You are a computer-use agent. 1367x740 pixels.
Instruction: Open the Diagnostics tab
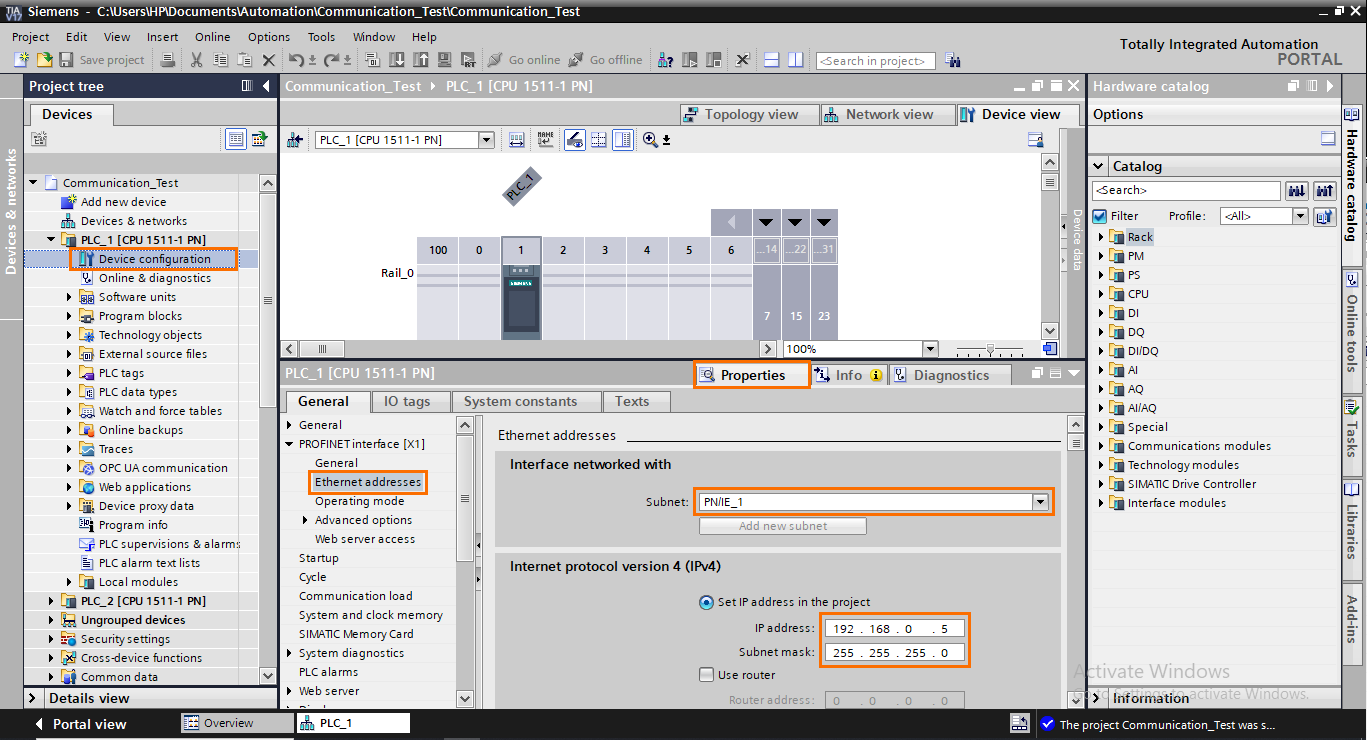coord(950,375)
